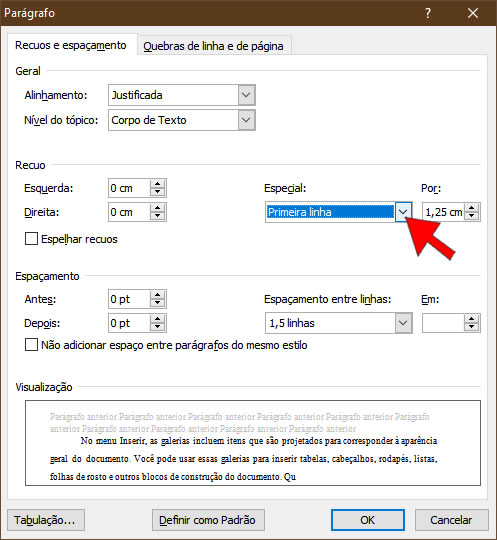Click the Cancelar button

tap(451, 520)
